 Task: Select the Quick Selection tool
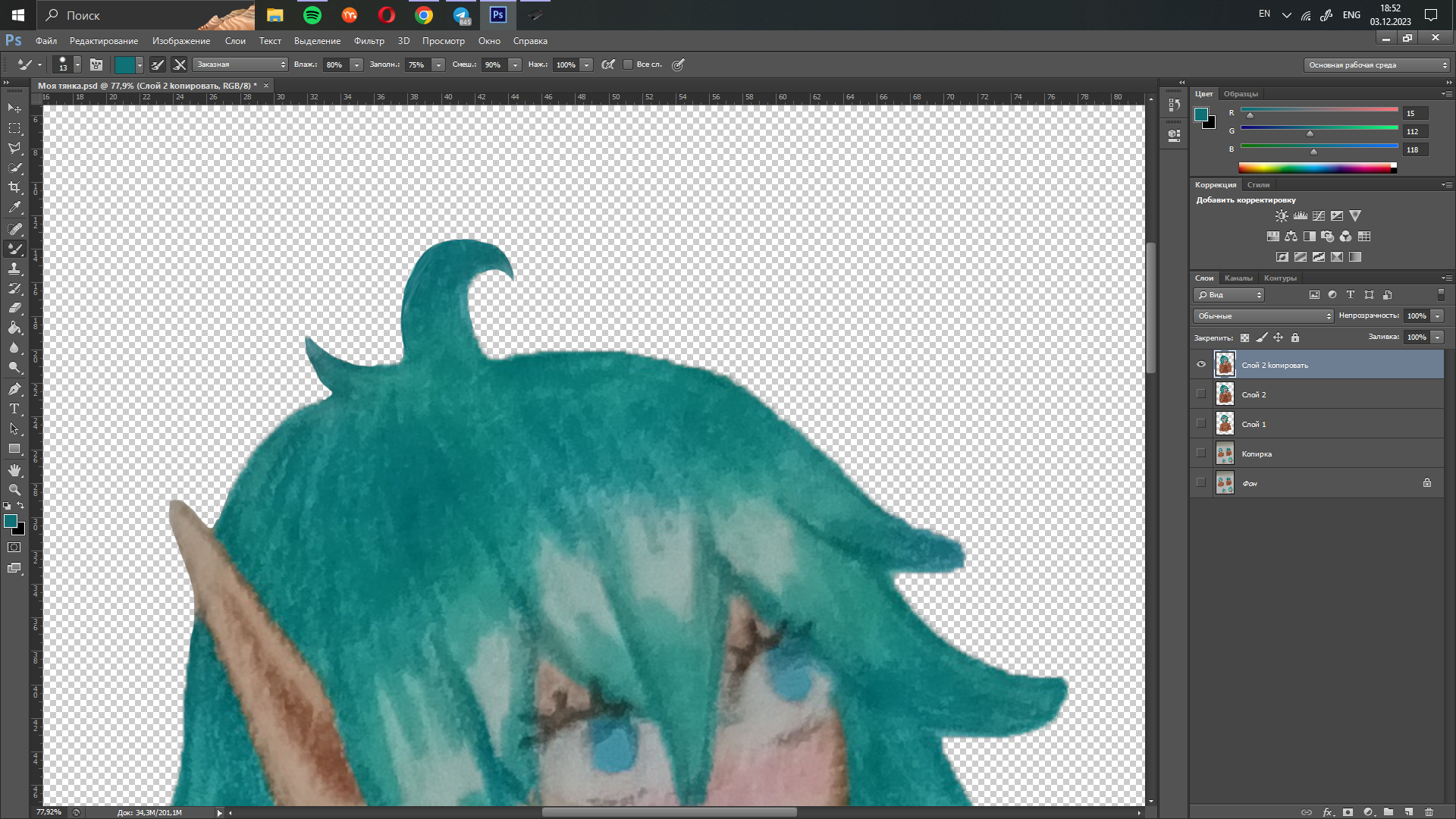pyautogui.click(x=14, y=168)
